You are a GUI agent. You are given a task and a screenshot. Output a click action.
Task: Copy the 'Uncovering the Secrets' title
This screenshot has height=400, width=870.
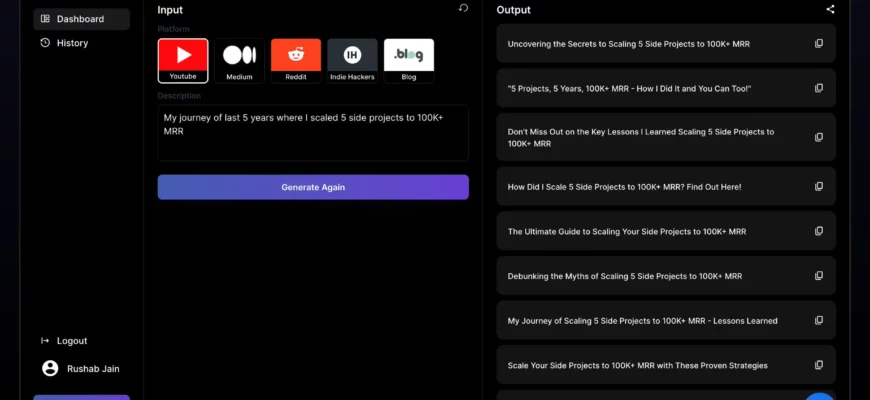click(x=819, y=44)
